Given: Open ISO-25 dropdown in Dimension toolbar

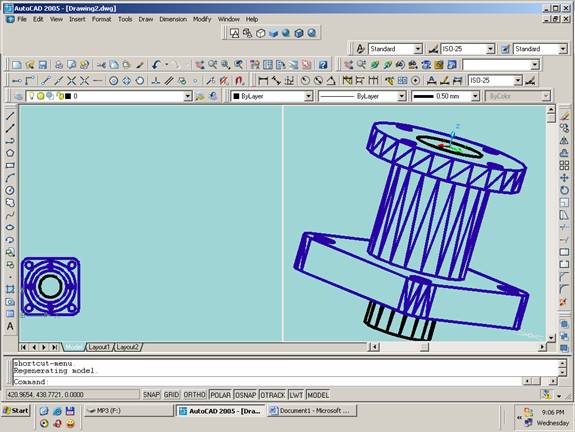Looking at the screenshot, I should click(x=518, y=80).
